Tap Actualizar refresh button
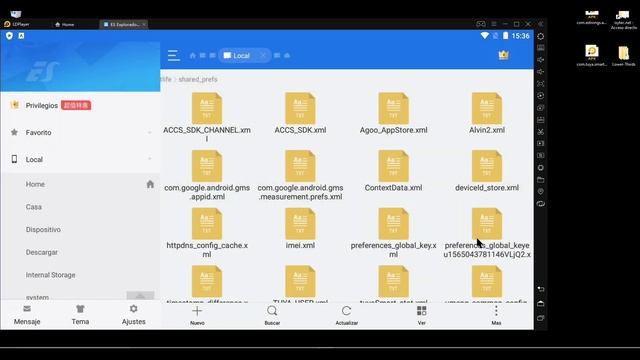The height and width of the screenshot is (360, 640). (347, 316)
